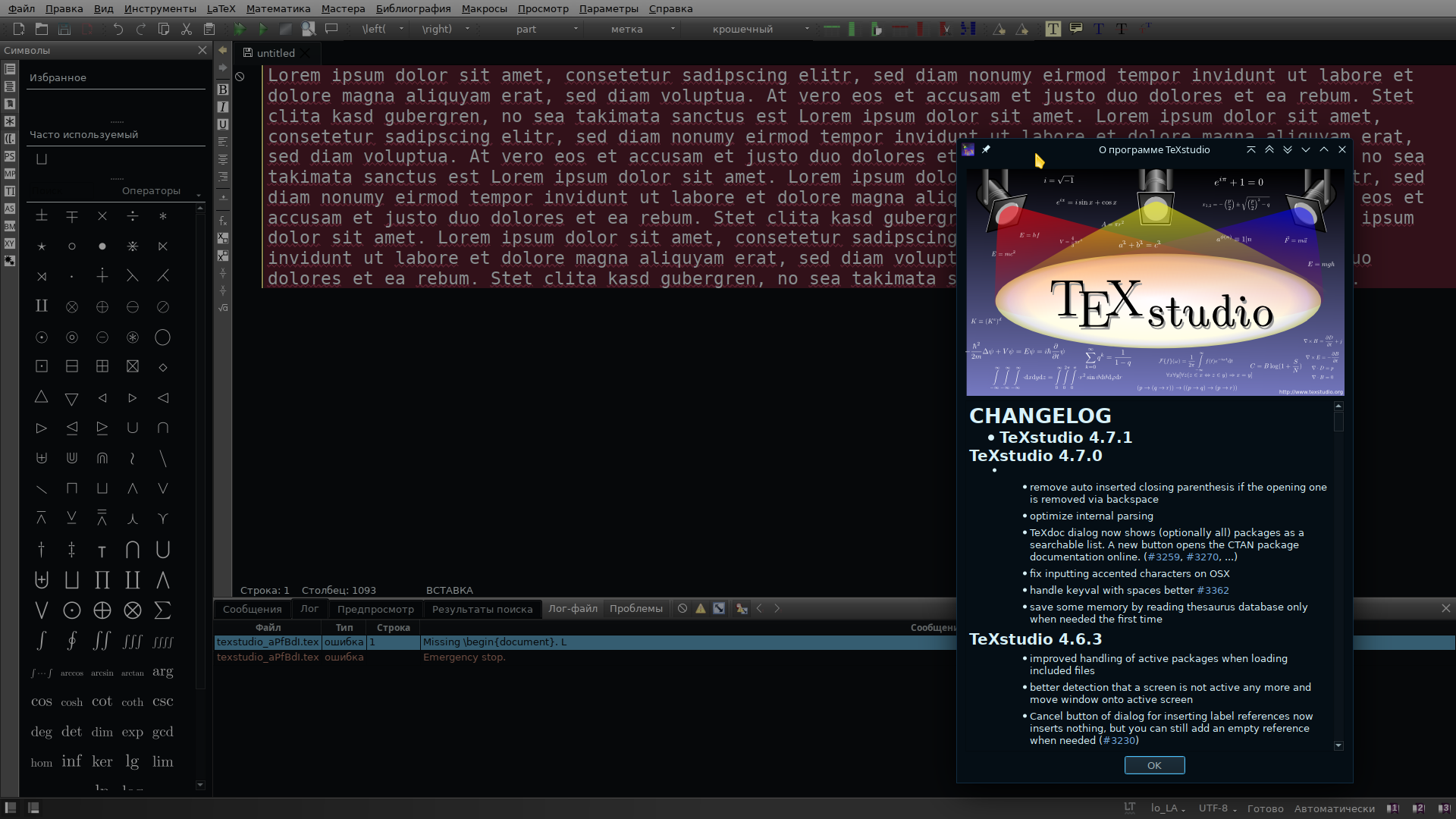Click the magnifier View PDF icon

pyautogui.click(x=308, y=29)
